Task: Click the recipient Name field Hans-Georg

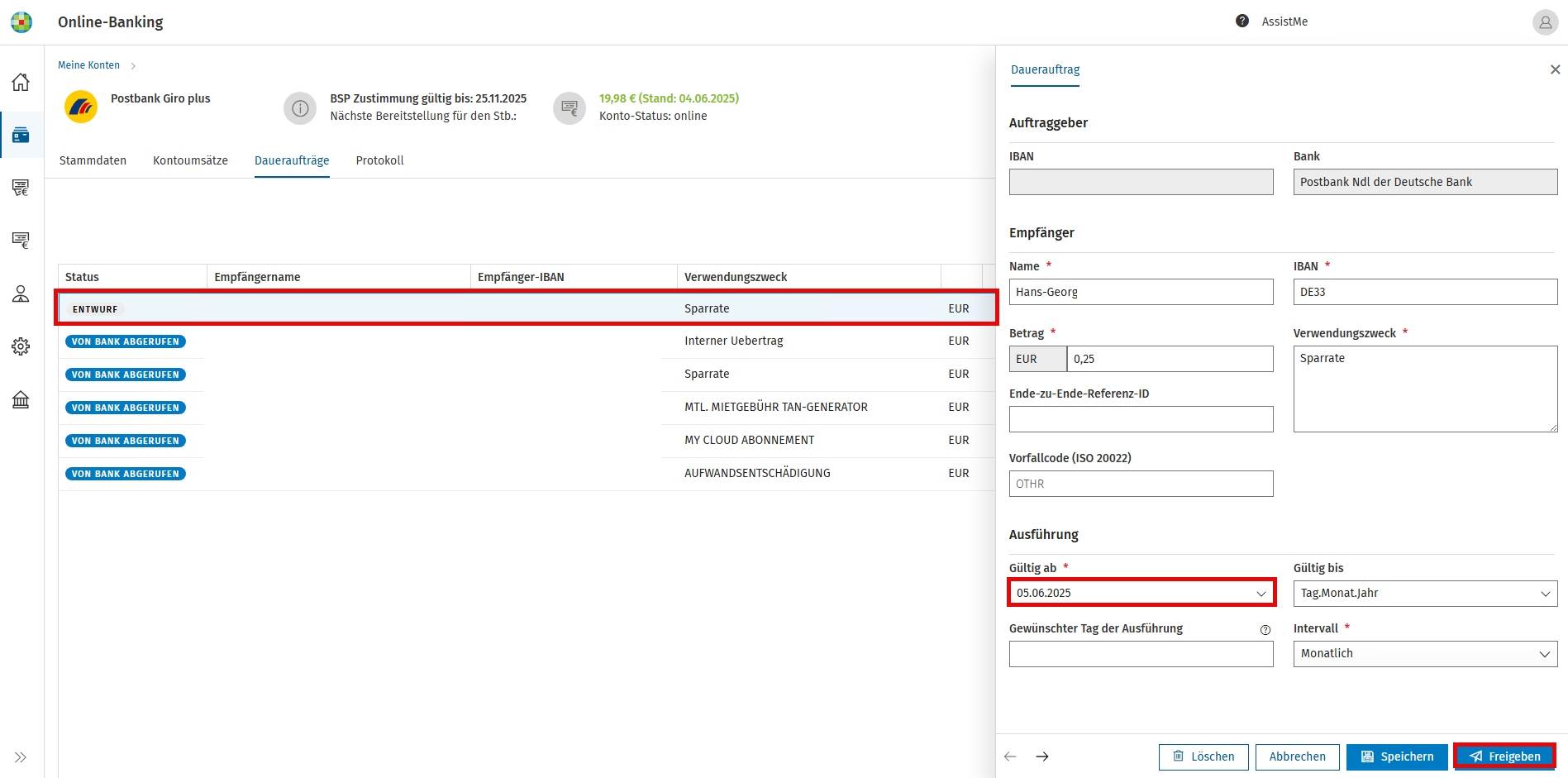Action: pos(1141,292)
